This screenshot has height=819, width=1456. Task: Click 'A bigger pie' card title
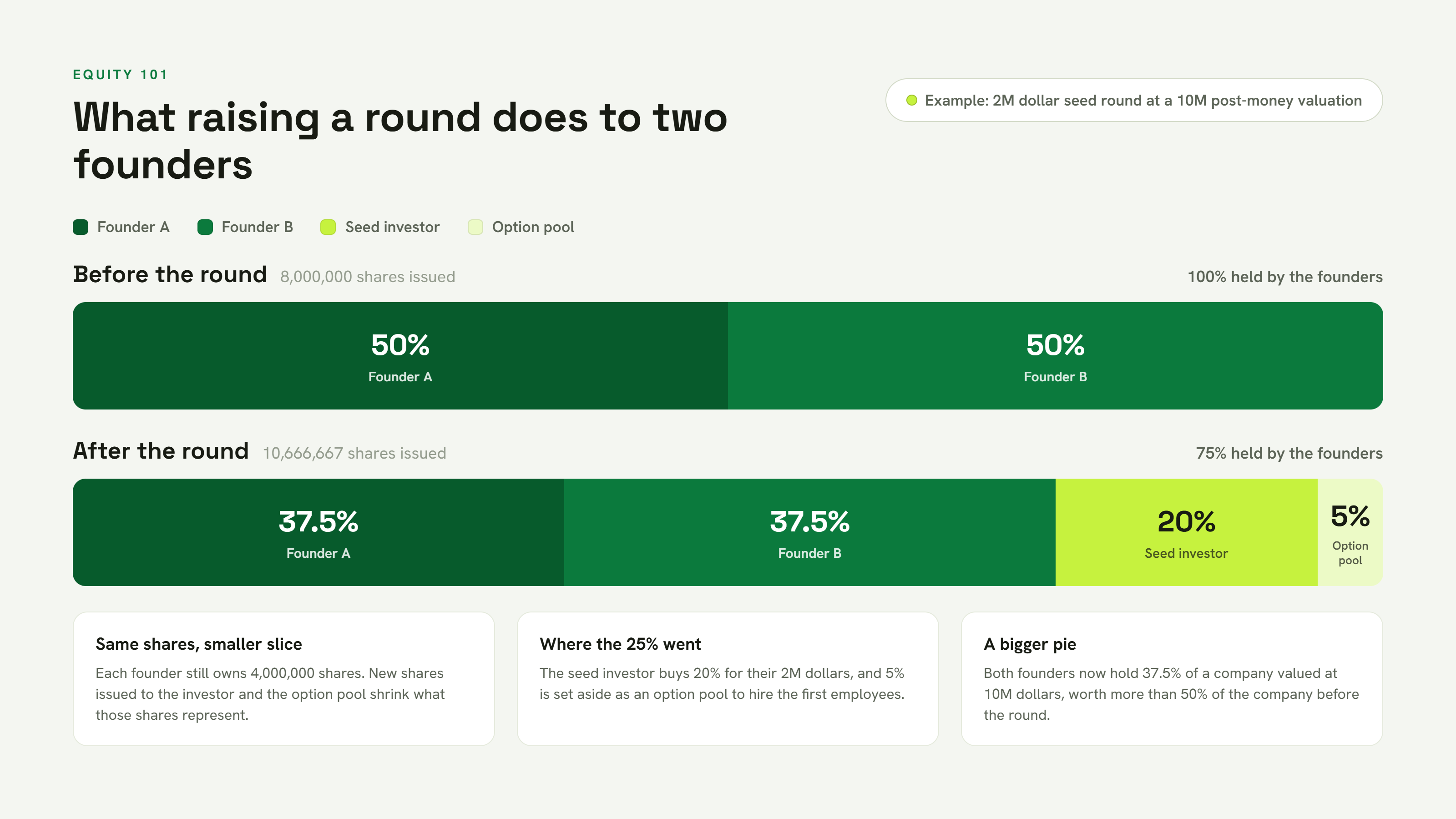tap(1030, 644)
